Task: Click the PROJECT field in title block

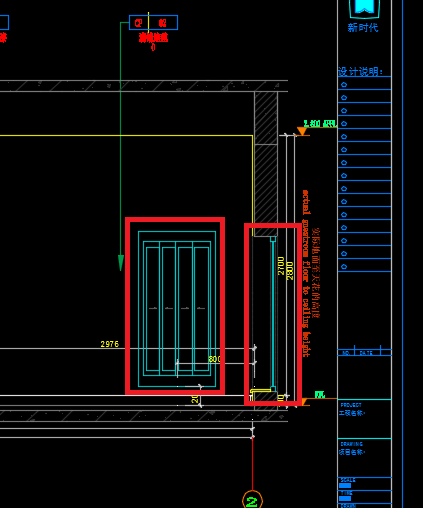Action: (x=365, y=419)
